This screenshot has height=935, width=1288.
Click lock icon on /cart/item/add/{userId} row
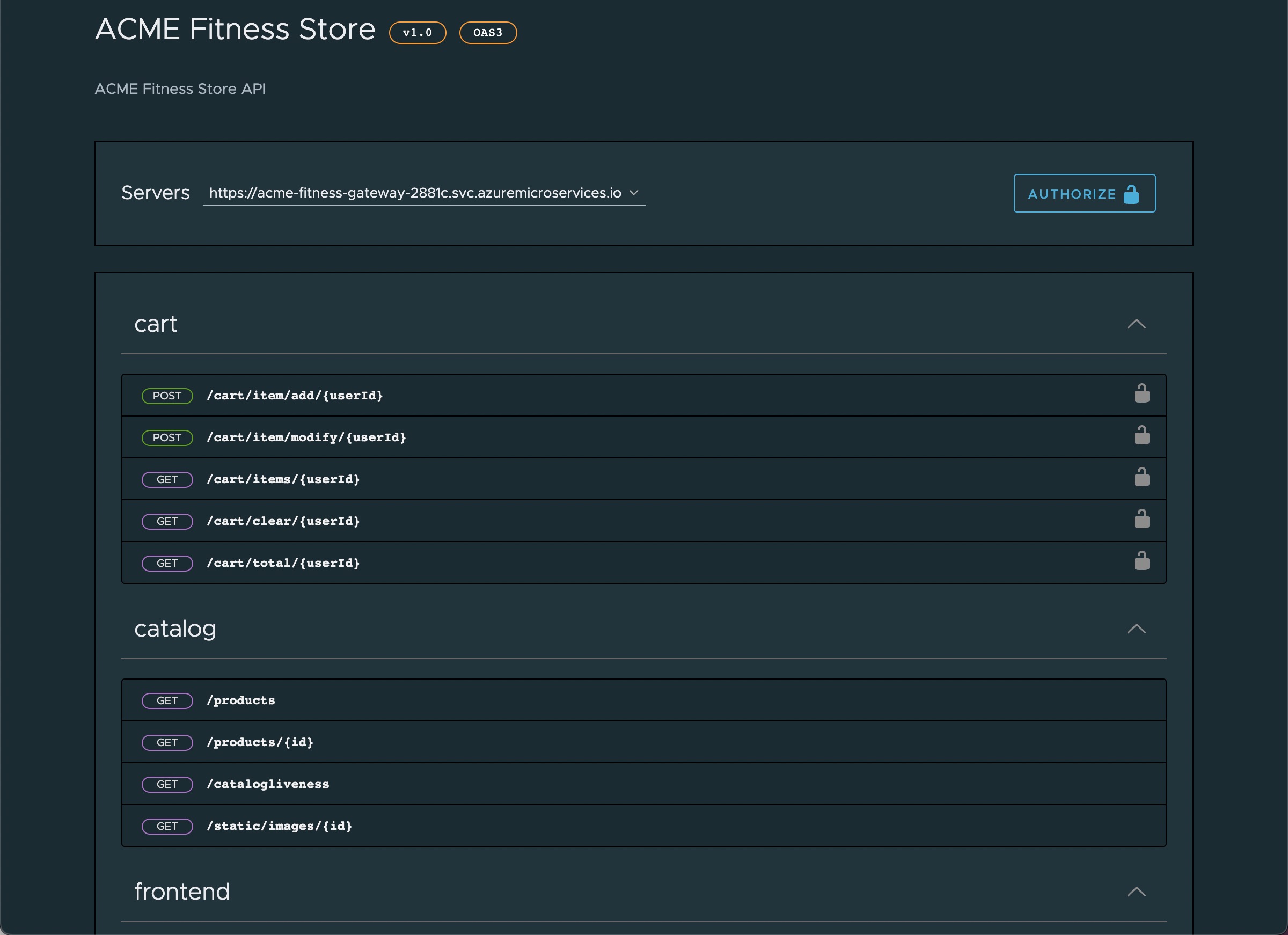click(1141, 393)
